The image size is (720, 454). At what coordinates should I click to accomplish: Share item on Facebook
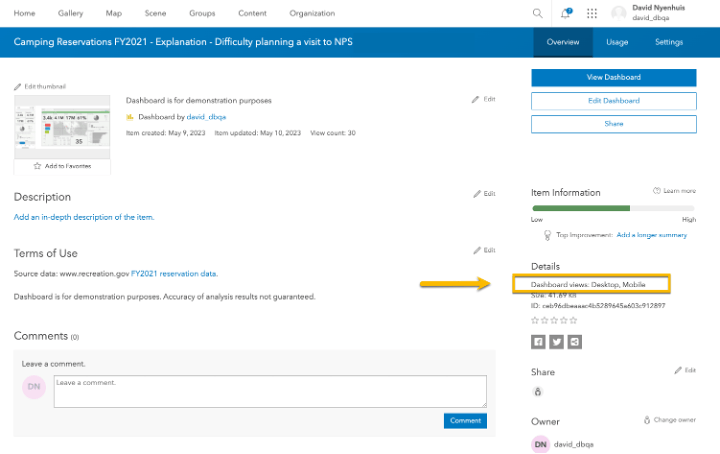538,342
